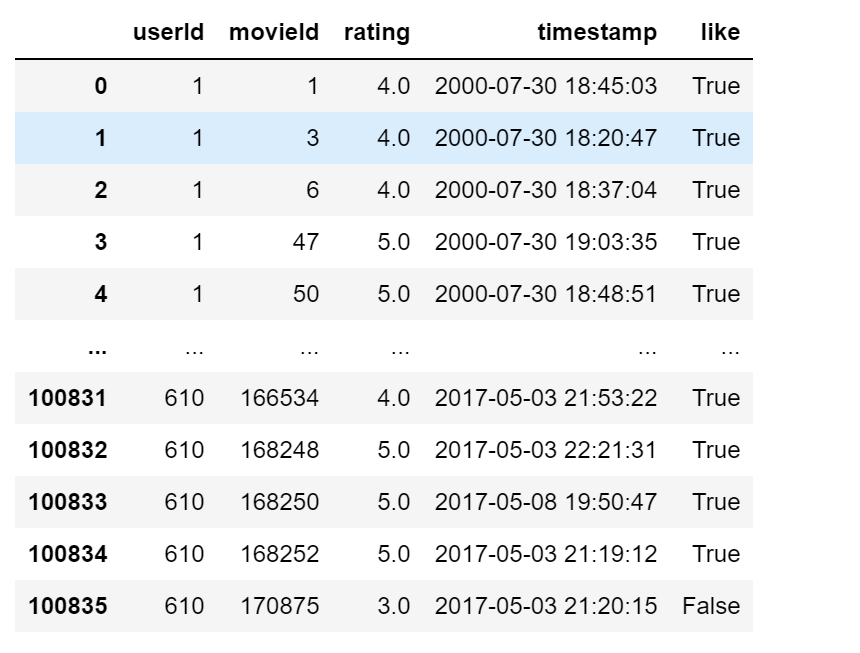Click movieId cell showing 170875
The width and height of the screenshot is (860, 653).
pyautogui.click(x=280, y=606)
